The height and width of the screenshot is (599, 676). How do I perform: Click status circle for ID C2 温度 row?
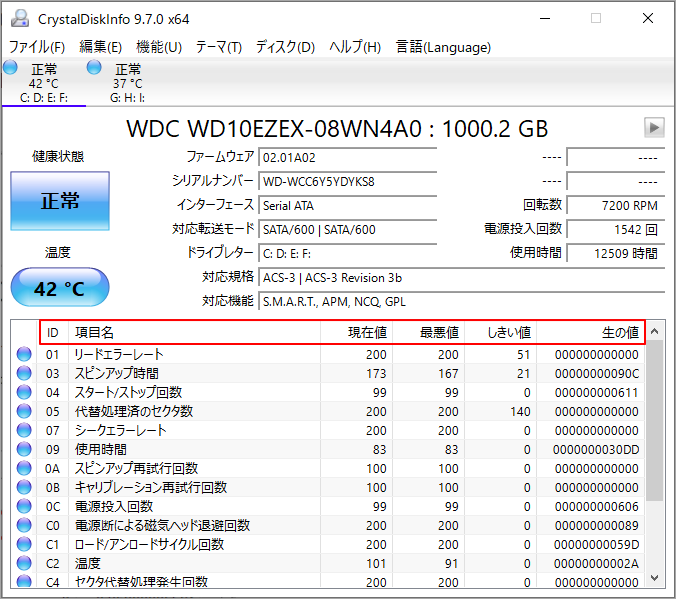point(24,563)
